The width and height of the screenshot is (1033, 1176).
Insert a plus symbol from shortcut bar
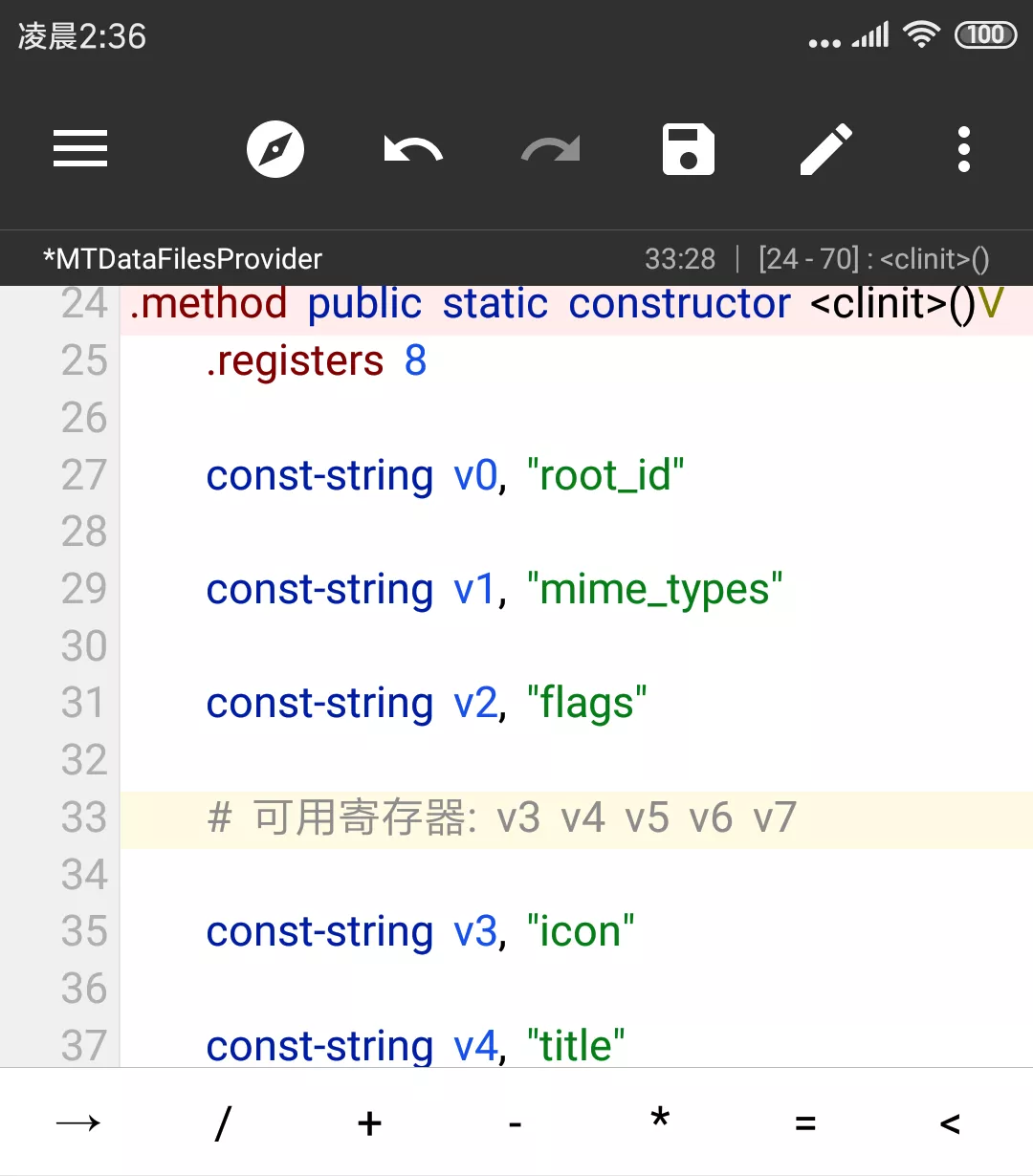[369, 1122]
